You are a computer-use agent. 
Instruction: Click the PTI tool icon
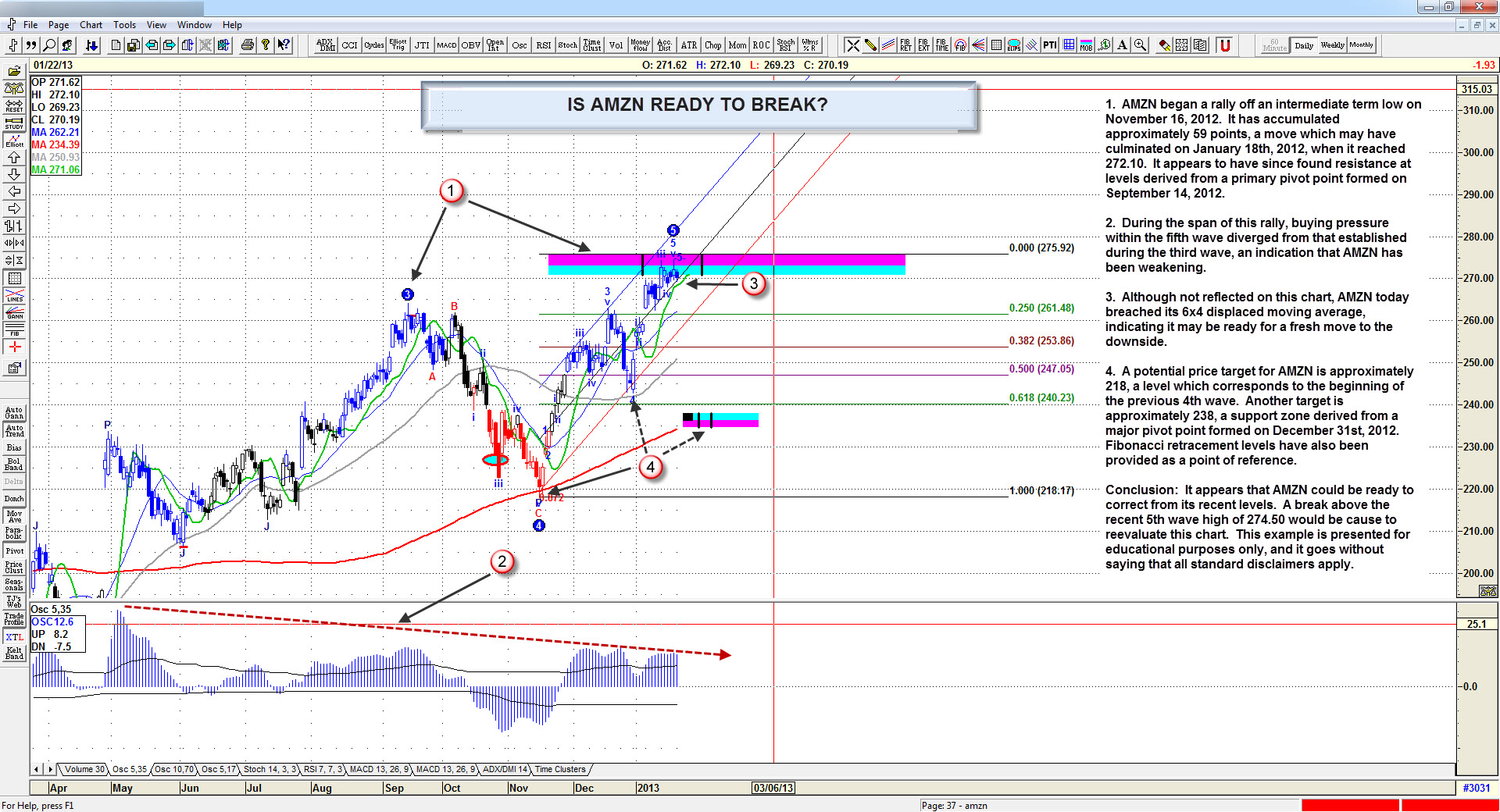[x=1050, y=45]
